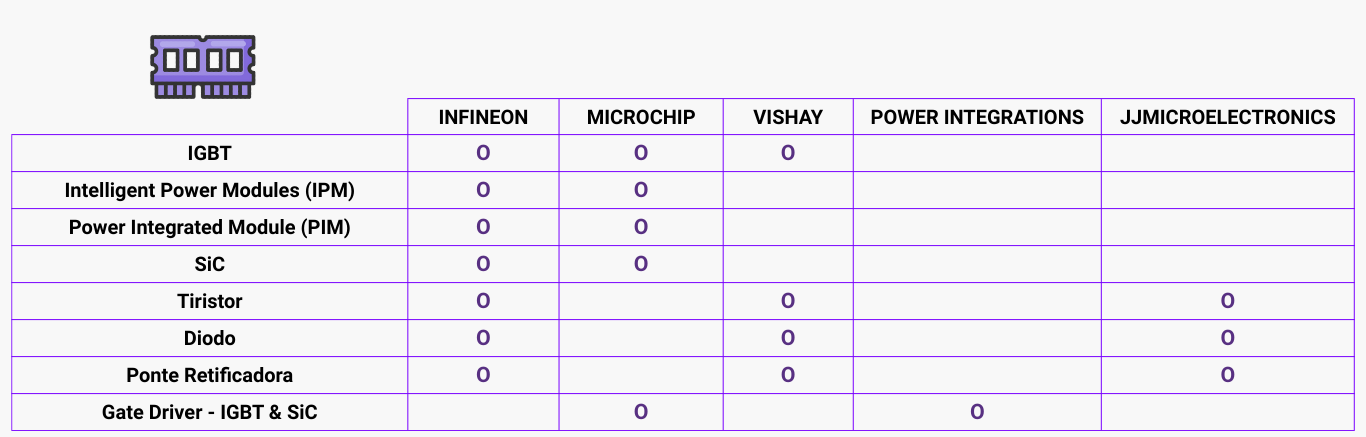Viewport: 1366px width, 437px height.
Task: Click the purple memory chip icon
Action: point(203,66)
